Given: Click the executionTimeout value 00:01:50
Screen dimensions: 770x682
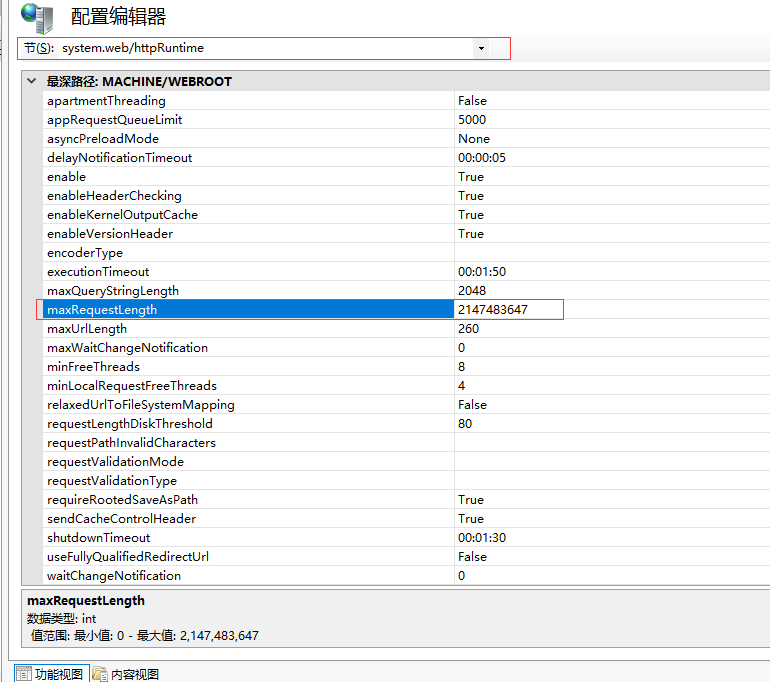Looking at the screenshot, I should tap(482, 272).
